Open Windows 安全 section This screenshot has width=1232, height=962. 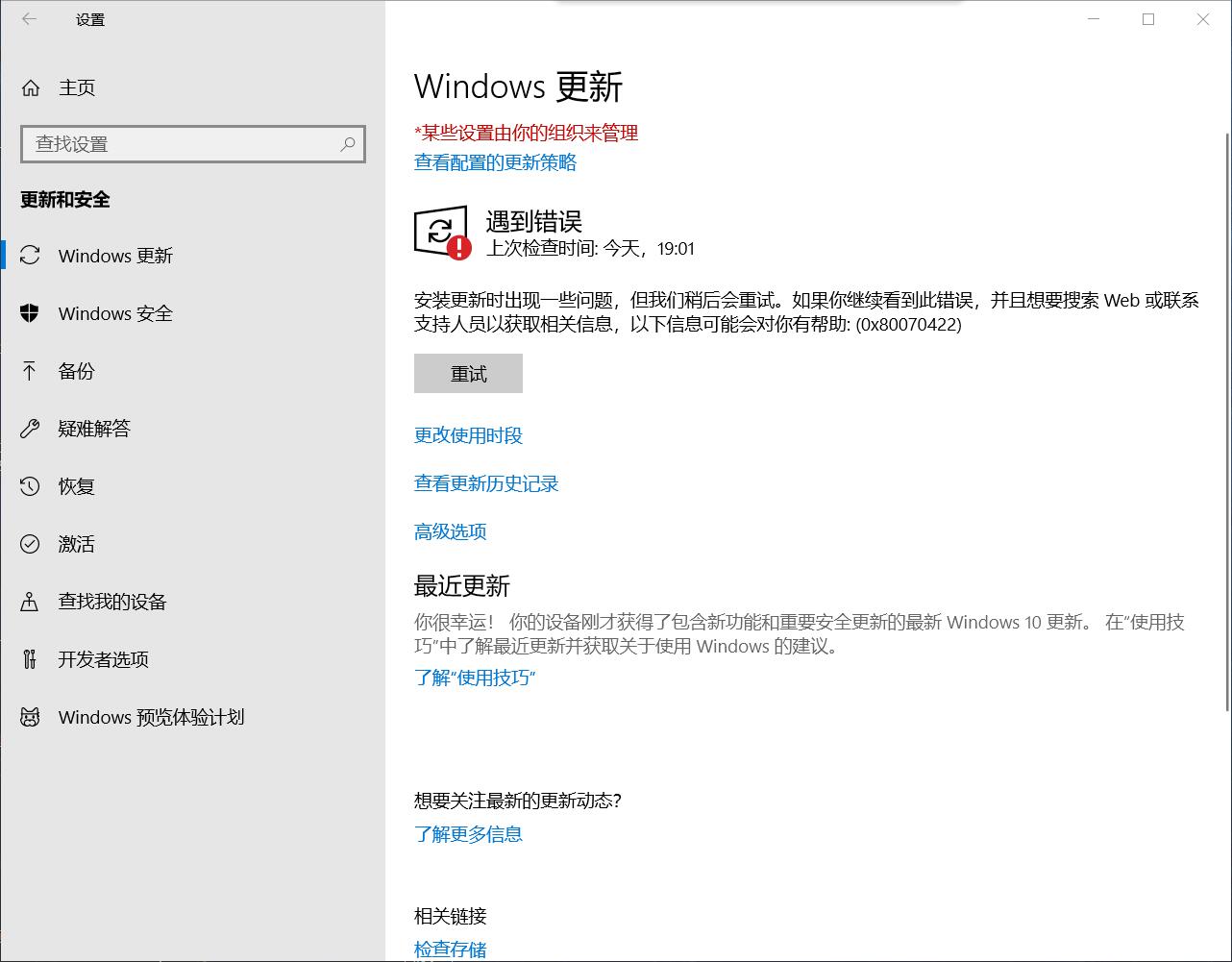click(192, 313)
